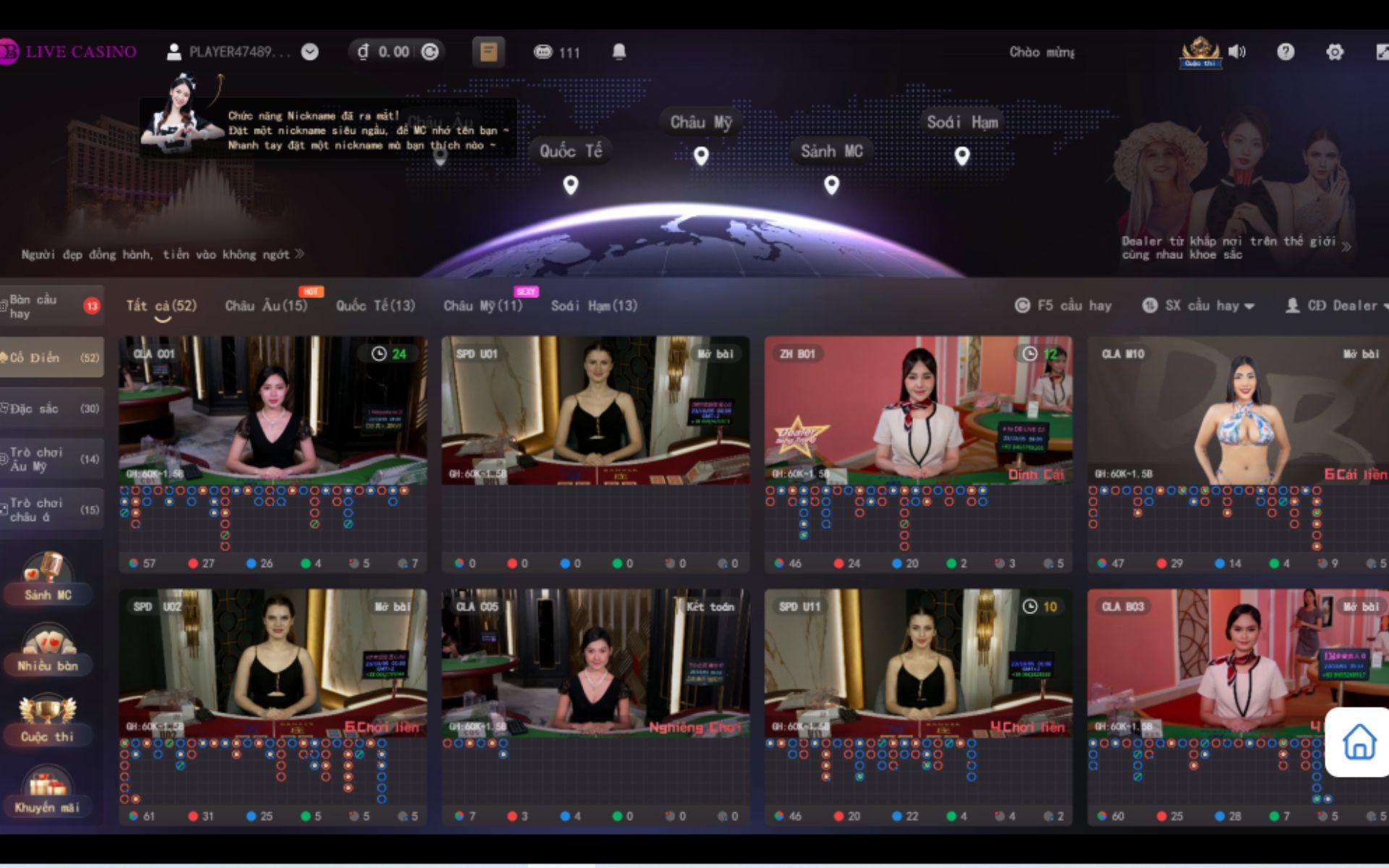Image resolution: width=1389 pixels, height=868 pixels.
Task: Refresh balance using the circular arrow icon
Action: pos(430,52)
